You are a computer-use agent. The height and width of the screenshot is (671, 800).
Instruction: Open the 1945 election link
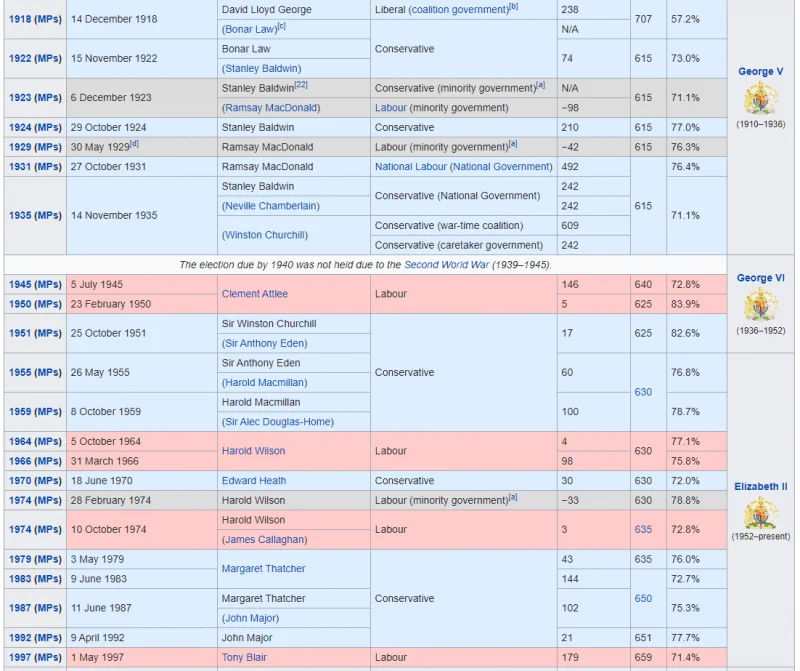(20, 284)
